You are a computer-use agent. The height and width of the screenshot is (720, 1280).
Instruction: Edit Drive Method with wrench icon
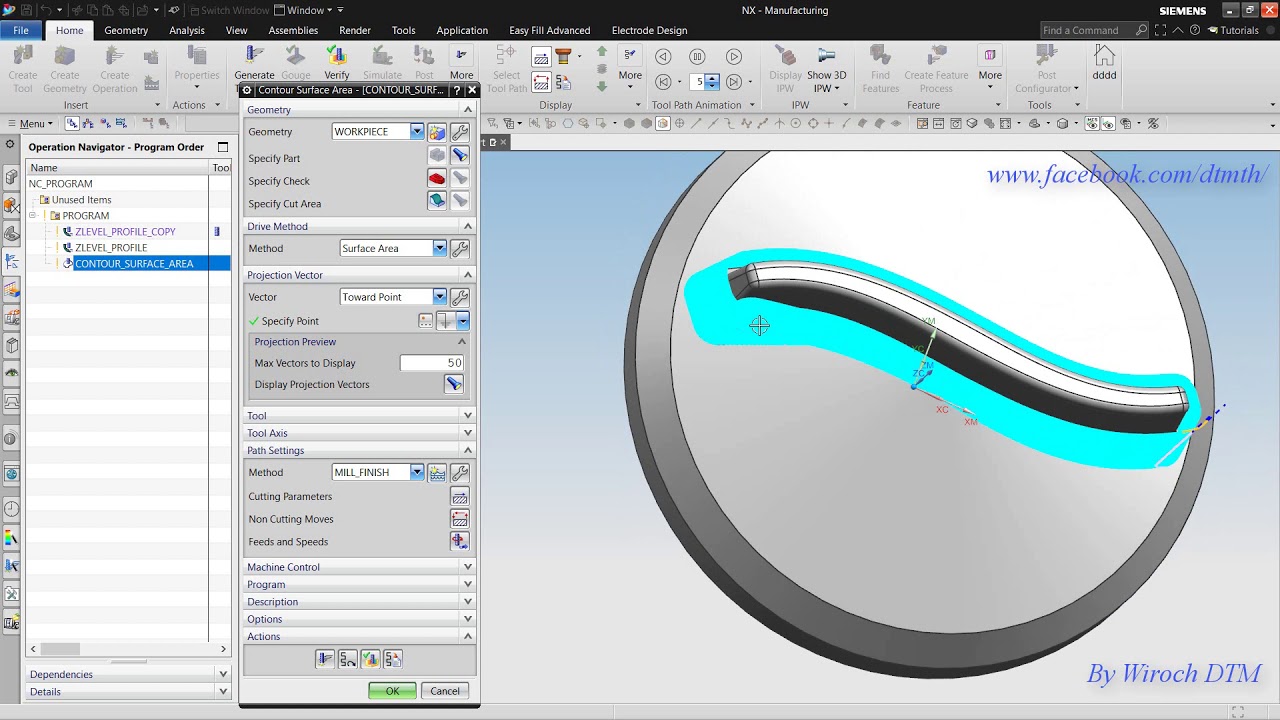[459, 248]
